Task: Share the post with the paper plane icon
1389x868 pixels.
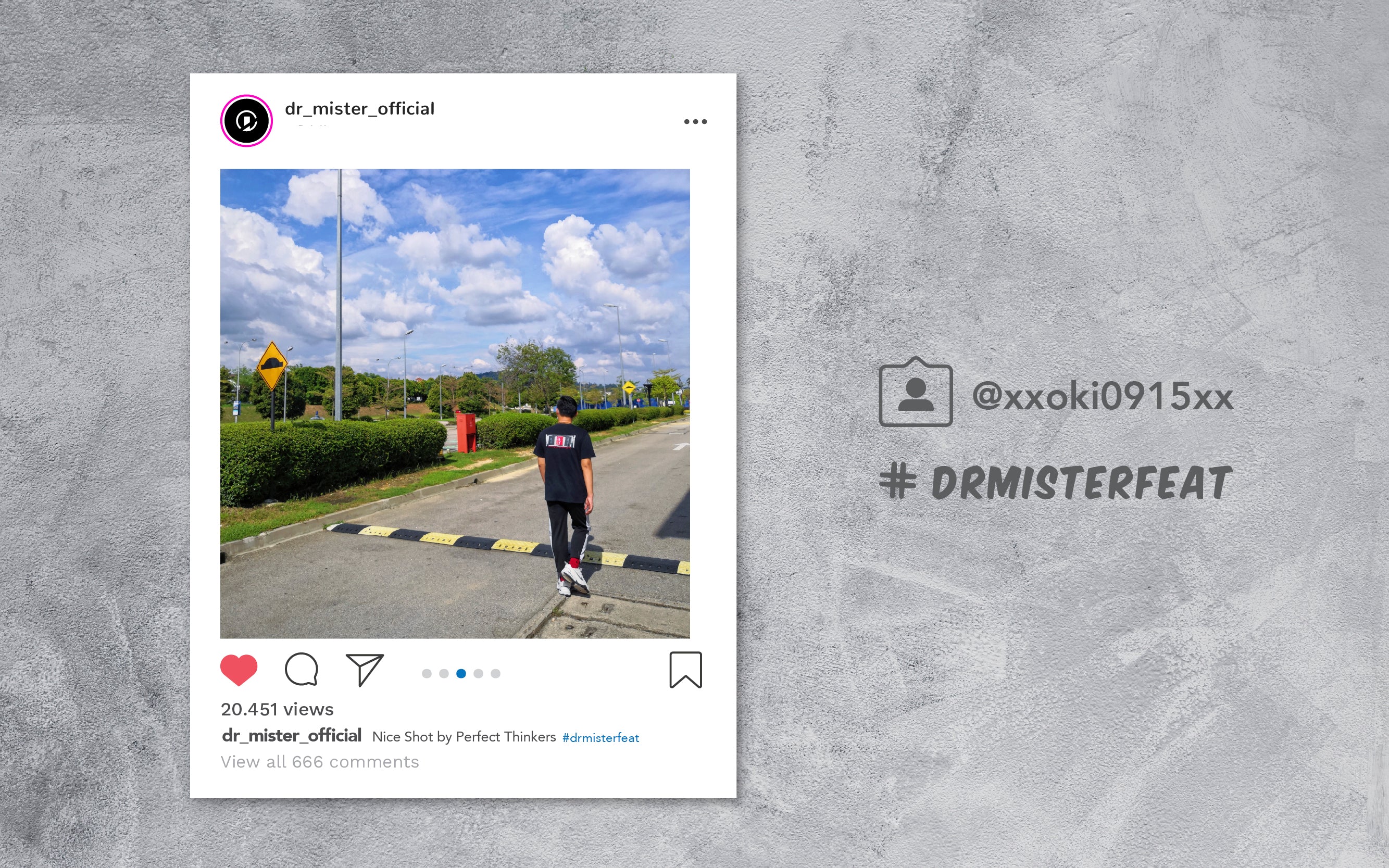Action: tap(364, 670)
